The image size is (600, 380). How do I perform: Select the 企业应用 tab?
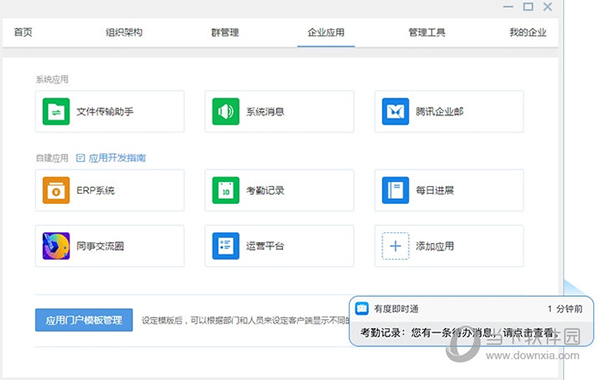326,32
